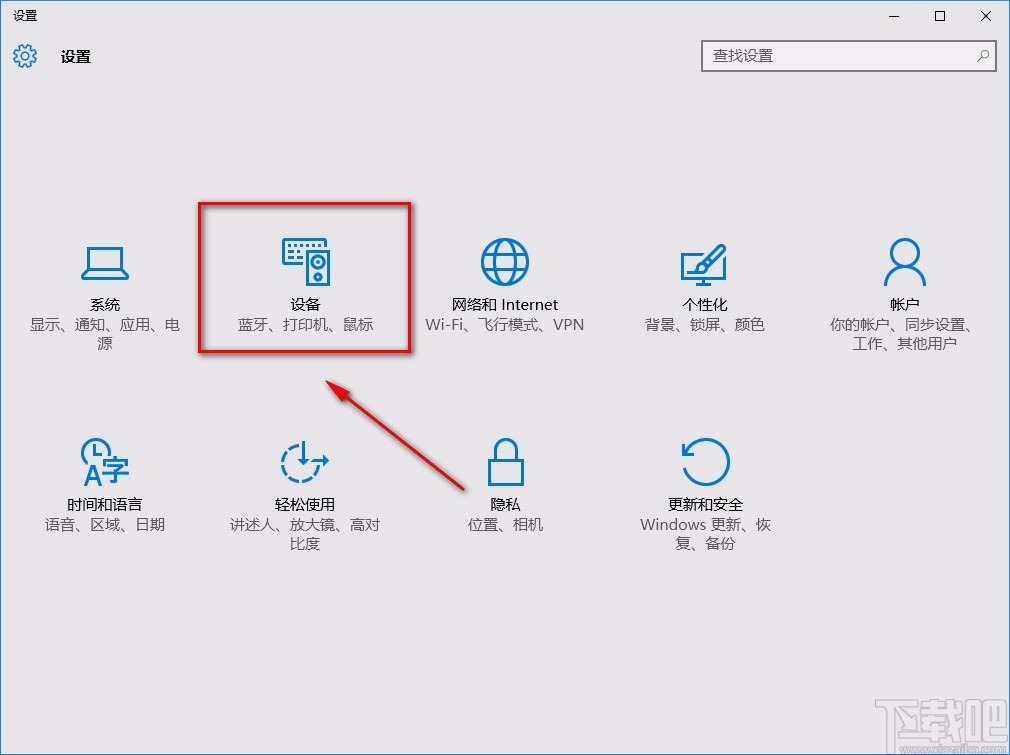The width and height of the screenshot is (1010, 755).
Task: Open the 更新和安全 refresh arrow icon
Action: tap(704, 461)
